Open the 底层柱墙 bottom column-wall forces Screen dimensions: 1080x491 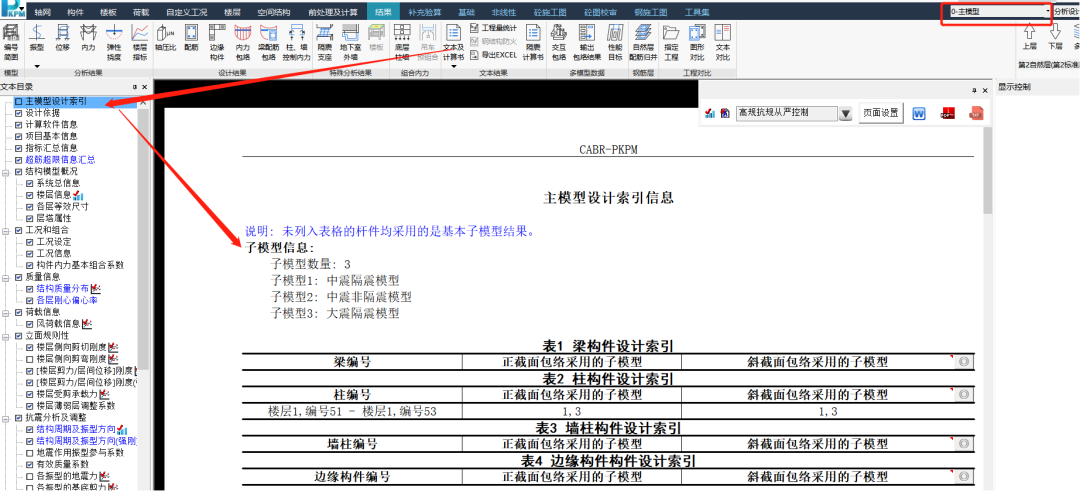[x=402, y=42]
